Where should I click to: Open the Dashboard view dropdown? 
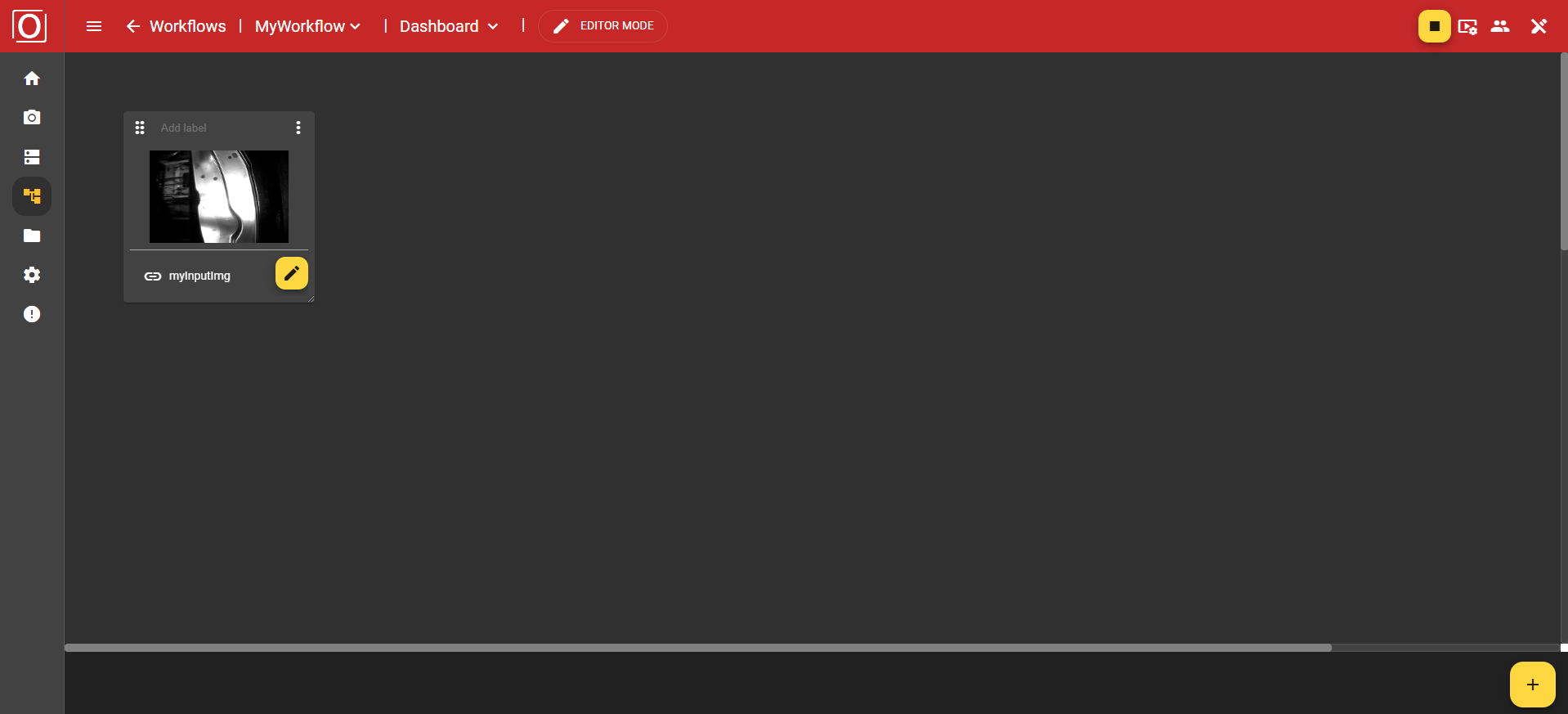click(449, 26)
